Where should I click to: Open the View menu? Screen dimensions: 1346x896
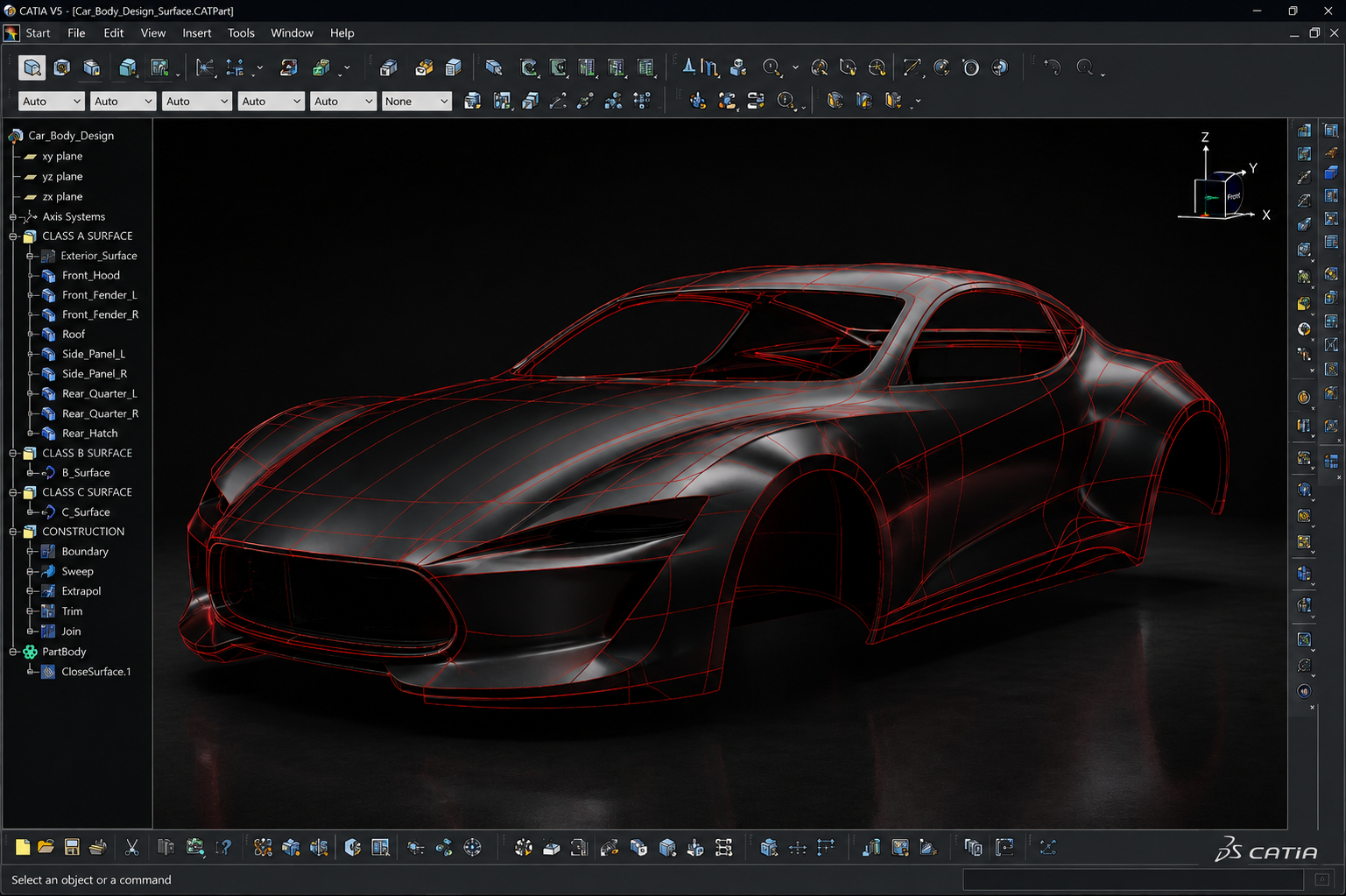click(153, 33)
